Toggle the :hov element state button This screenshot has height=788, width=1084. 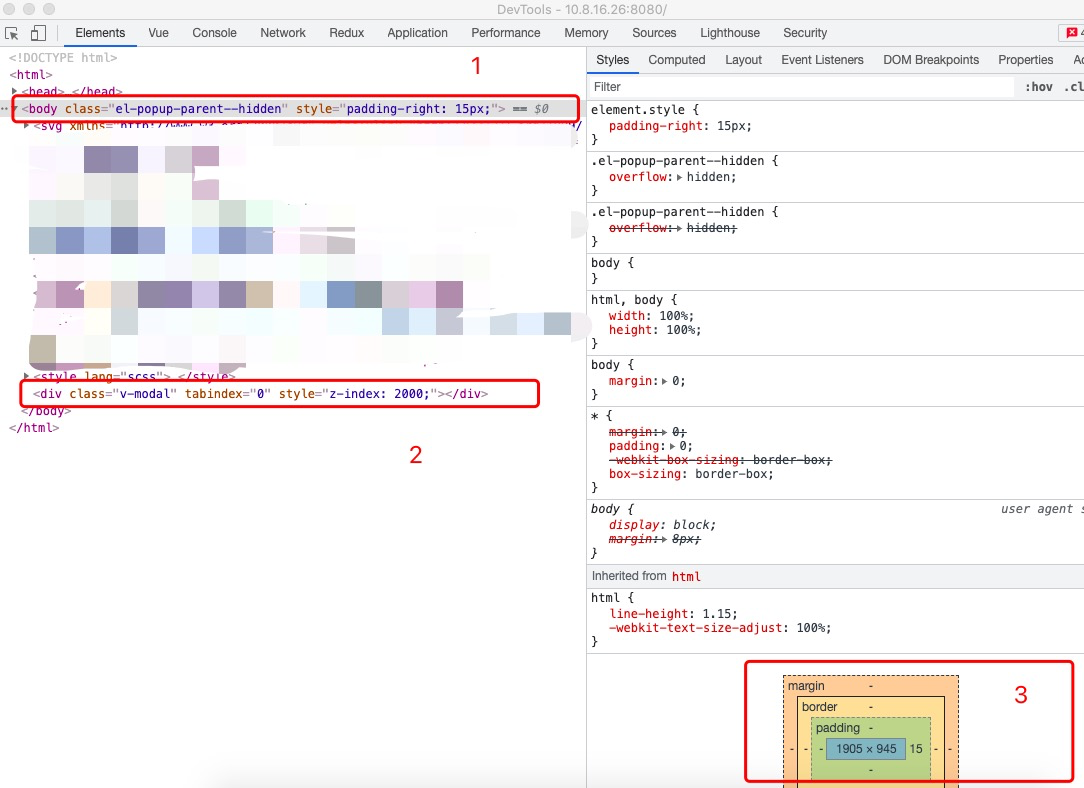pyautogui.click(x=1038, y=87)
